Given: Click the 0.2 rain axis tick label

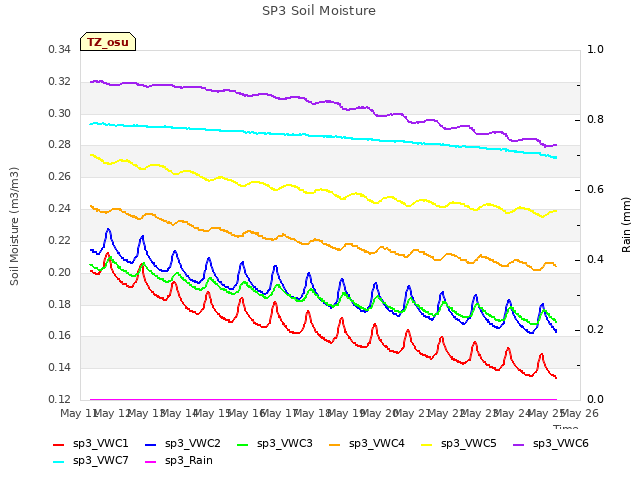Looking at the screenshot, I should 595,330.
